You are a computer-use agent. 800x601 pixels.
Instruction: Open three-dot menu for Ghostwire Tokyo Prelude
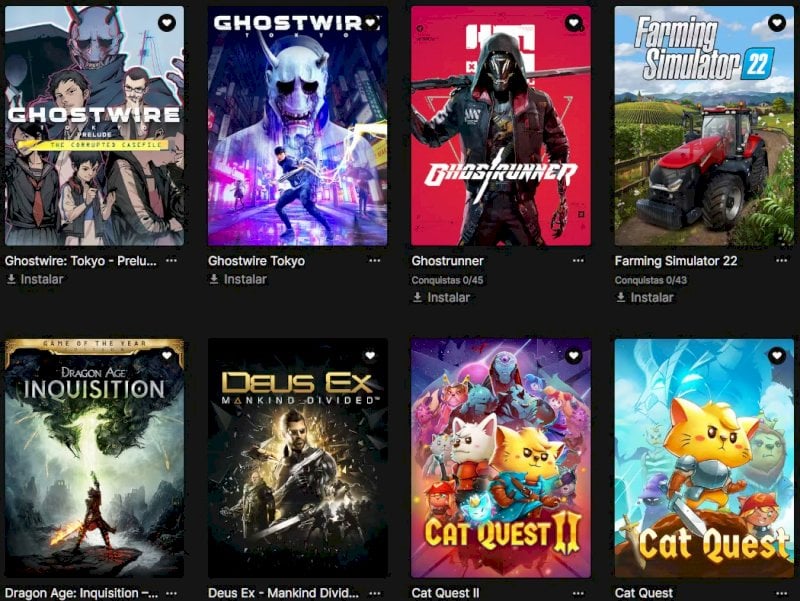pos(171,261)
